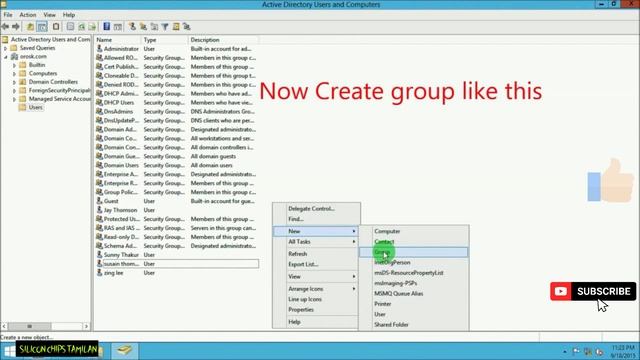Click the Back arrow toolbar icon

click(5, 27)
